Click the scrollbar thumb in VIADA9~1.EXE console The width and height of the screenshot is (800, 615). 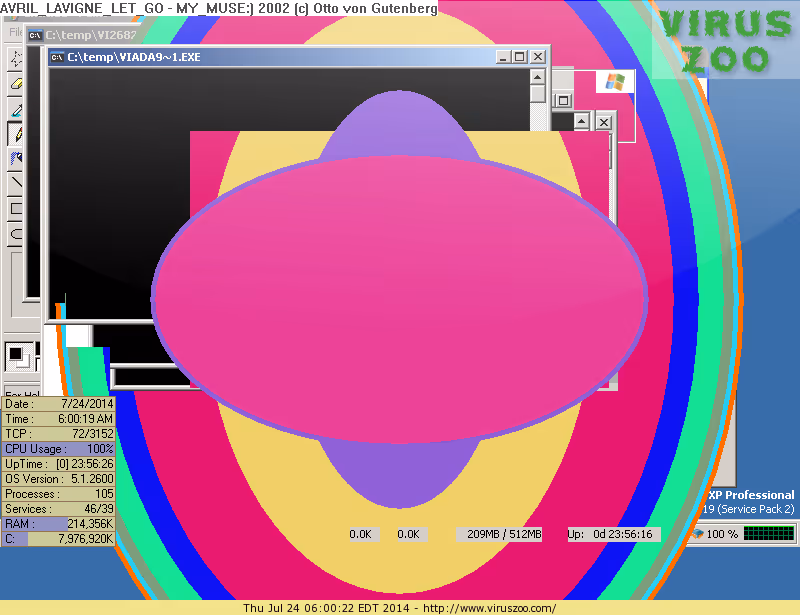point(537,94)
